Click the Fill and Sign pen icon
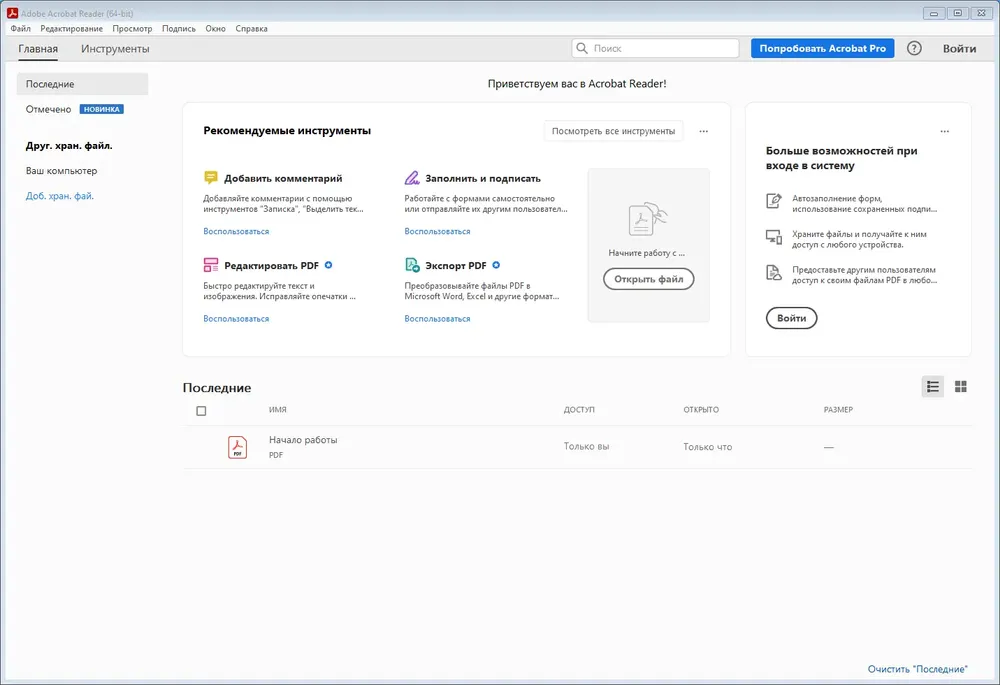Viewport: 1000px width, 685px height. [412, 178]
